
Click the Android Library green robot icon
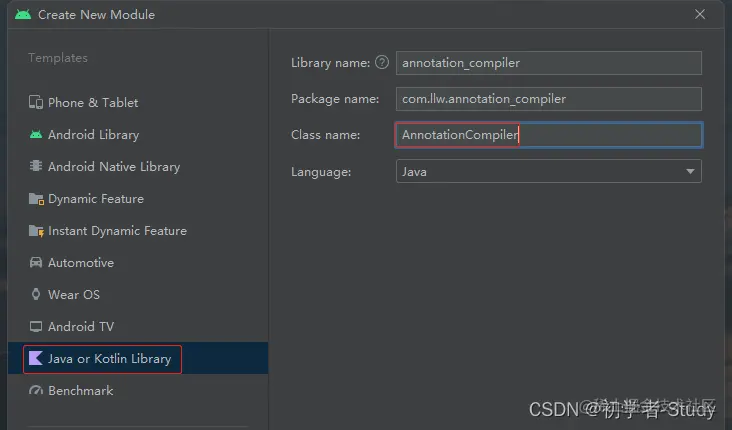point(36,134)
